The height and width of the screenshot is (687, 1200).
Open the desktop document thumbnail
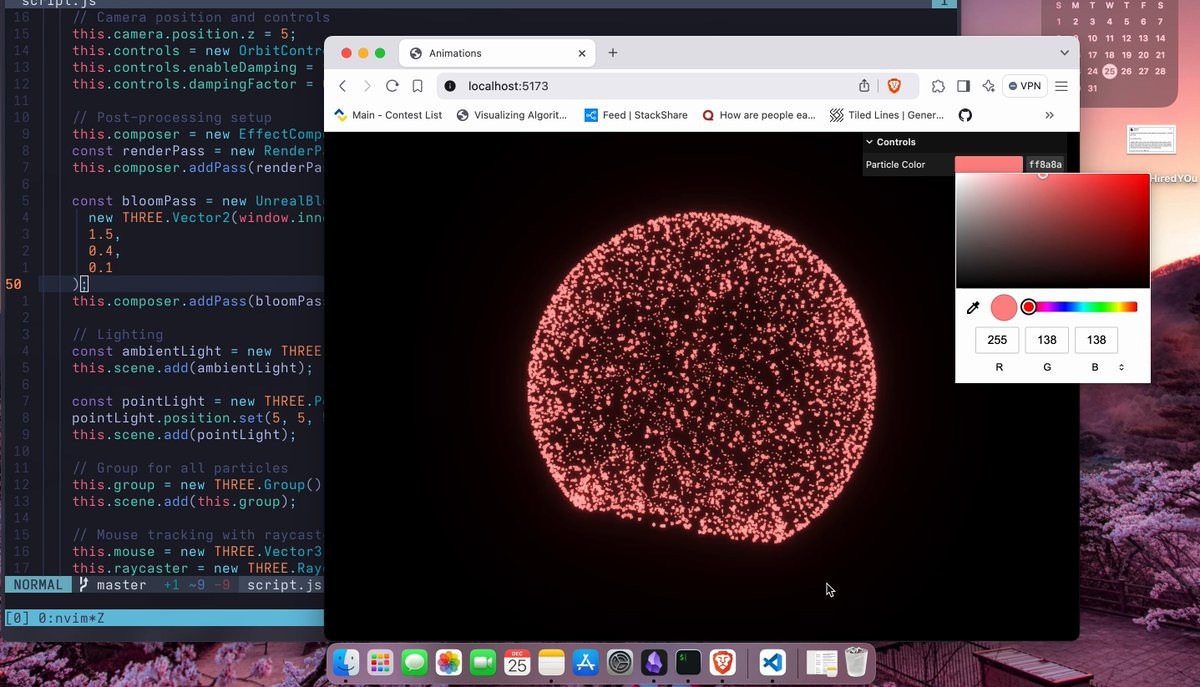click(x=1151, y=139)
